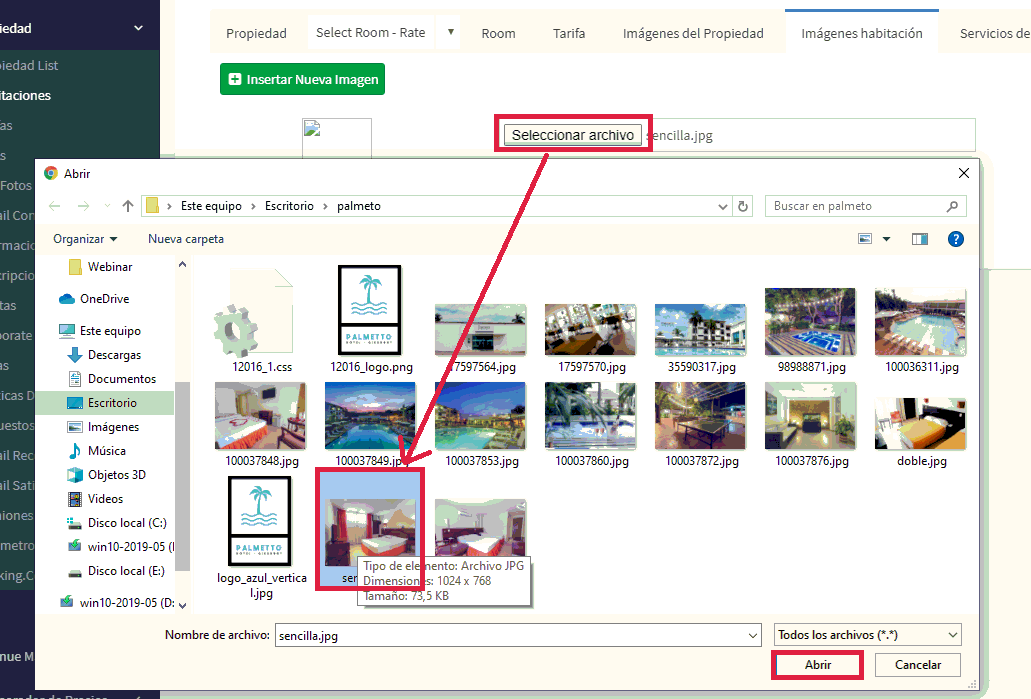Open the Organizar dropdown menu
The width and height of the screenshot is (1031, 699).
85,239
